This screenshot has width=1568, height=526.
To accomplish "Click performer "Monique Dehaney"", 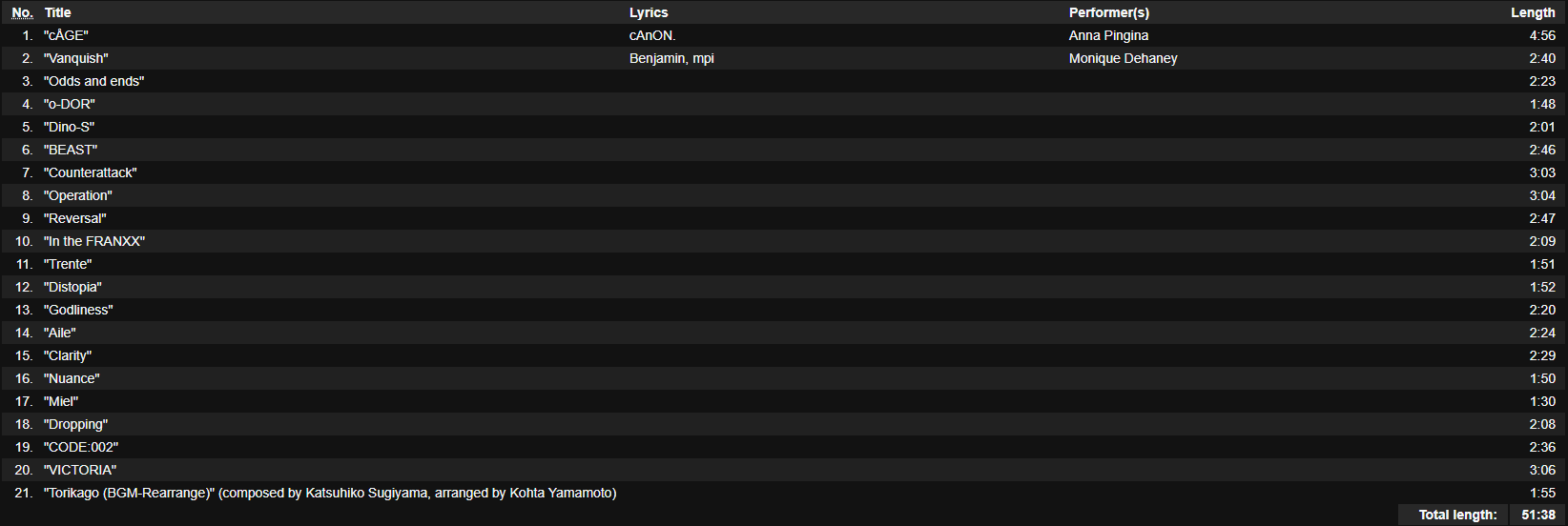I will 1123,58.
